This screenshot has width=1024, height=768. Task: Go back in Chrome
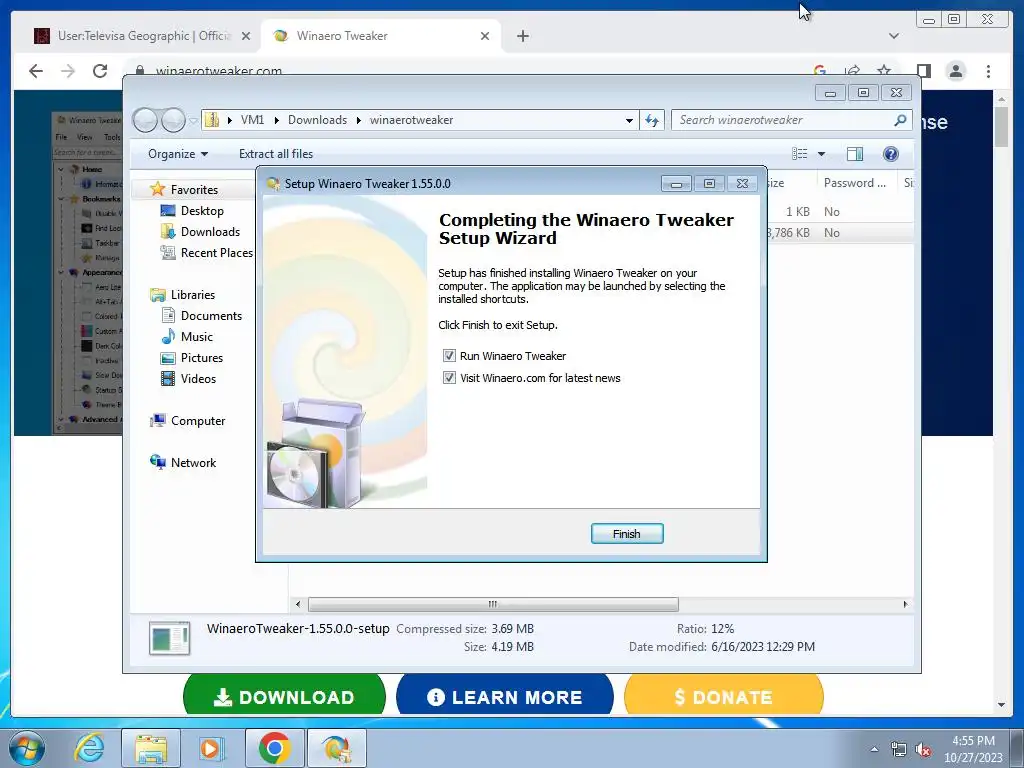click(x=36, y=71)
